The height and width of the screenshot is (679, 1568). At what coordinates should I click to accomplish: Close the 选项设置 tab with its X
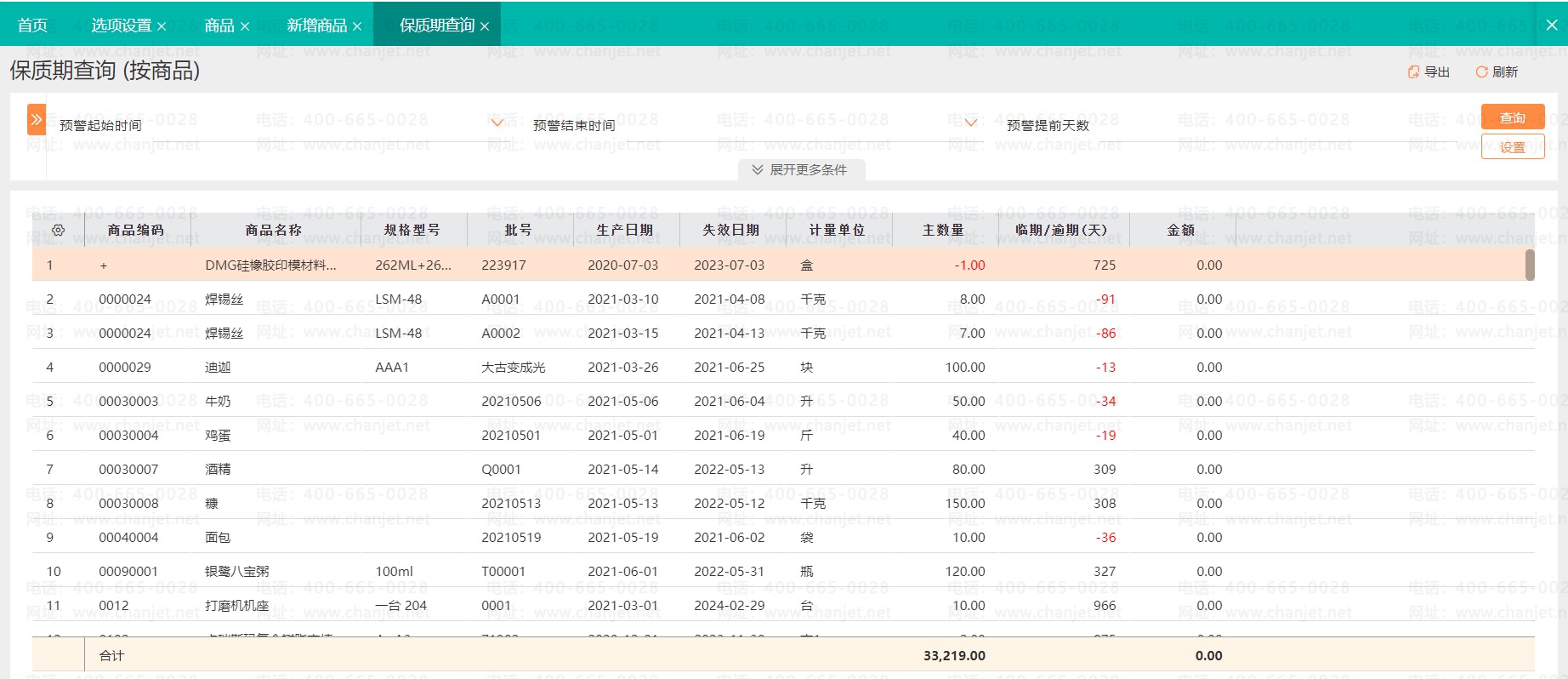click(162, 26)
